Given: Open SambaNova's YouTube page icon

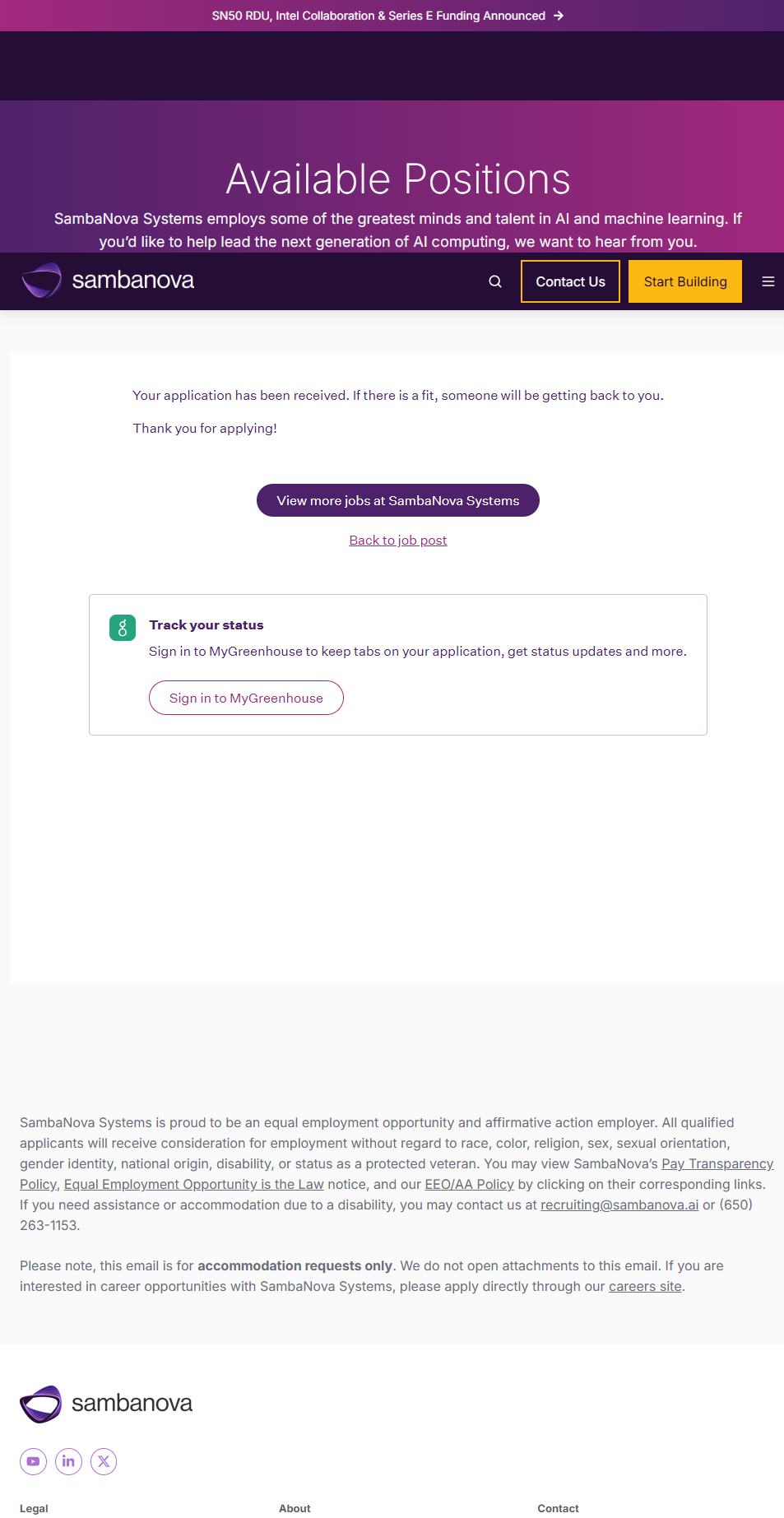Looking at the screenshot, I should pyautogui.click(x=33, y=1461).
